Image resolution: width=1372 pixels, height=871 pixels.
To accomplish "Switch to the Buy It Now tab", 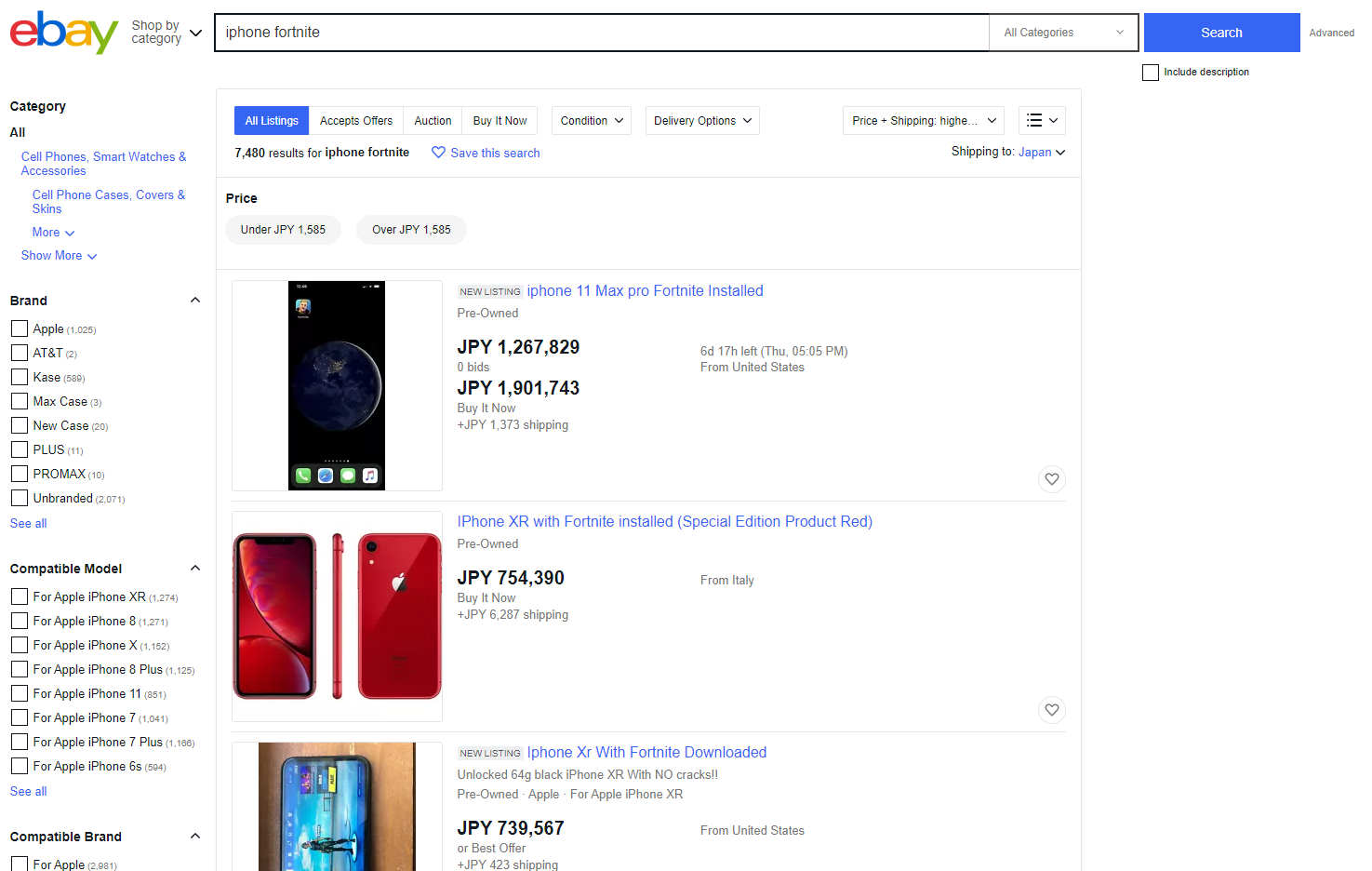I will coord(500,121).
